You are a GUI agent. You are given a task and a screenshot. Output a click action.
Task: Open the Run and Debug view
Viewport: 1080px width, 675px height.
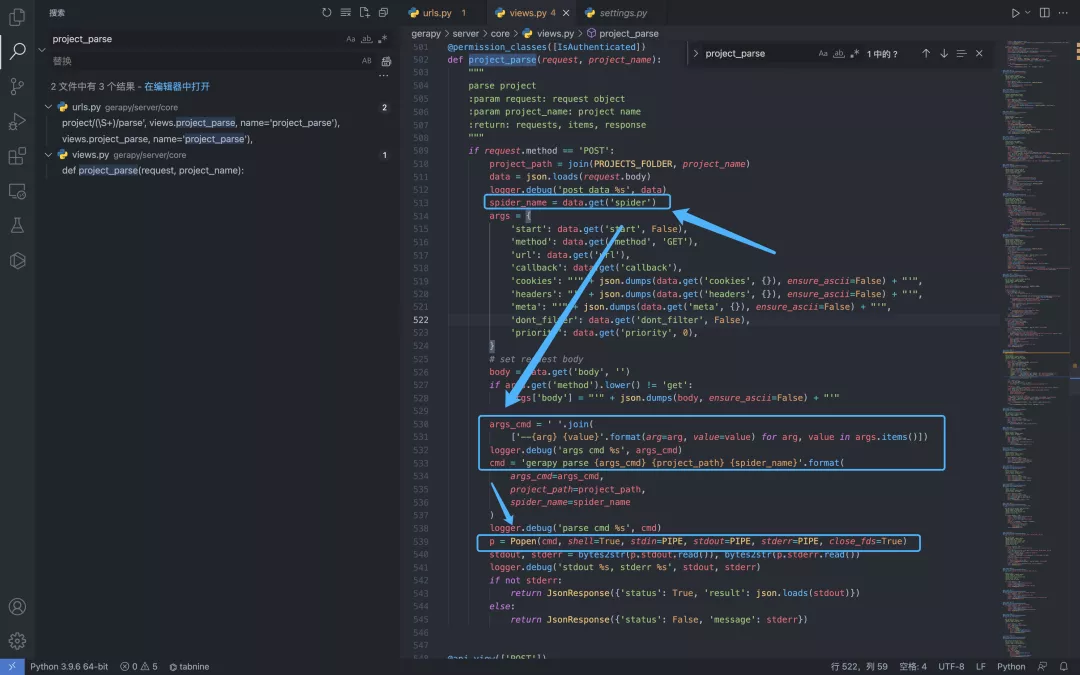pos(17,122)
